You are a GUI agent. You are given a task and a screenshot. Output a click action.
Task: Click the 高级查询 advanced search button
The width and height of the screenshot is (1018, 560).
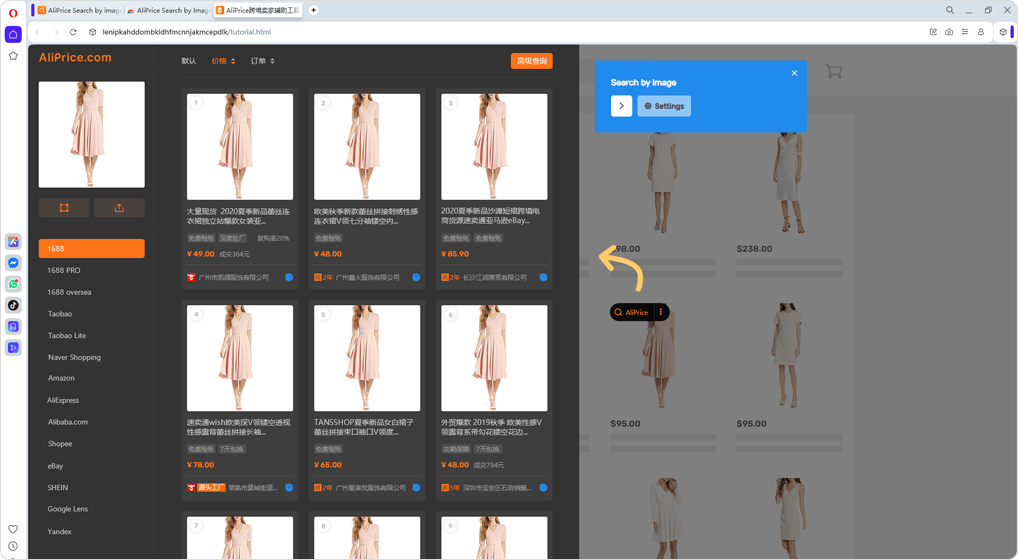click(531, 61)
